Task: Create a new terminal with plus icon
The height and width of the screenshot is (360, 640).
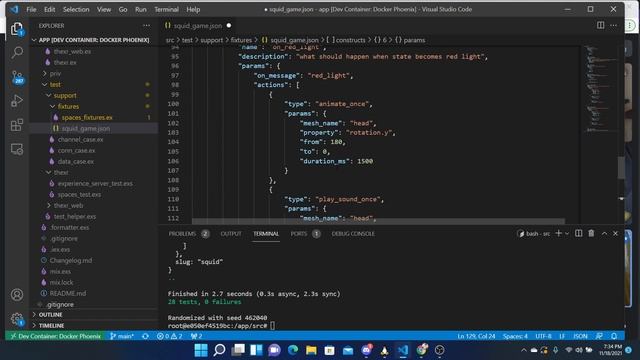Action: [x=559, y=233]
